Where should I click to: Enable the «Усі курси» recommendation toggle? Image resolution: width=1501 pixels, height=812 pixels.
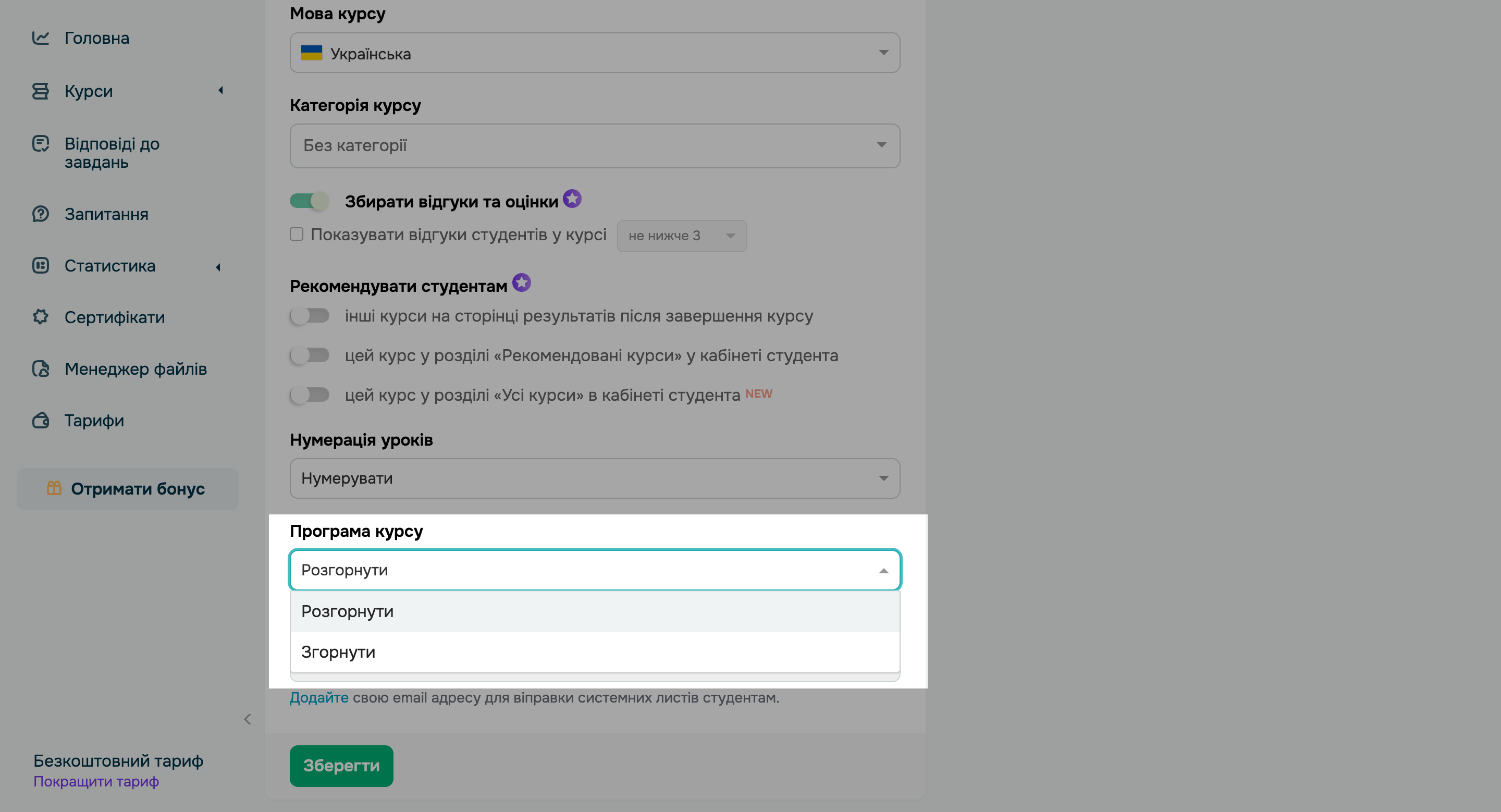[310, 395]
